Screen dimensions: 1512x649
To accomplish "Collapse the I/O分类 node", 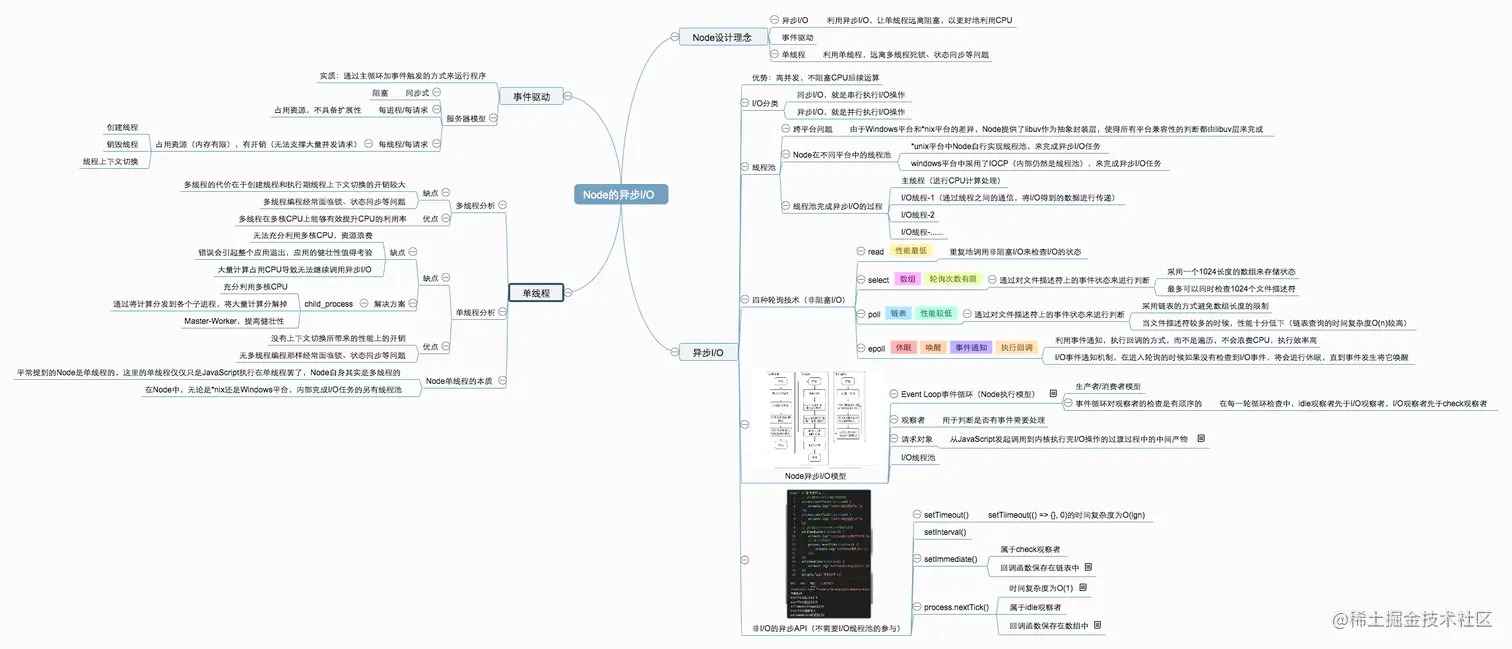I will point(743,103).
